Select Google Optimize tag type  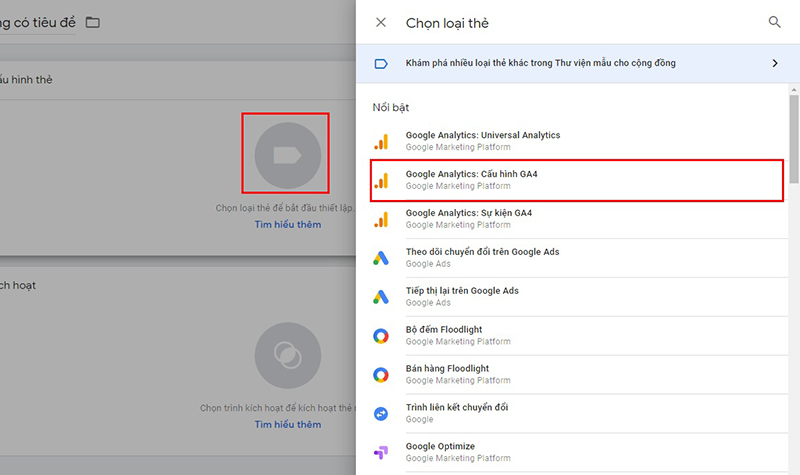[x=580, y=452]
